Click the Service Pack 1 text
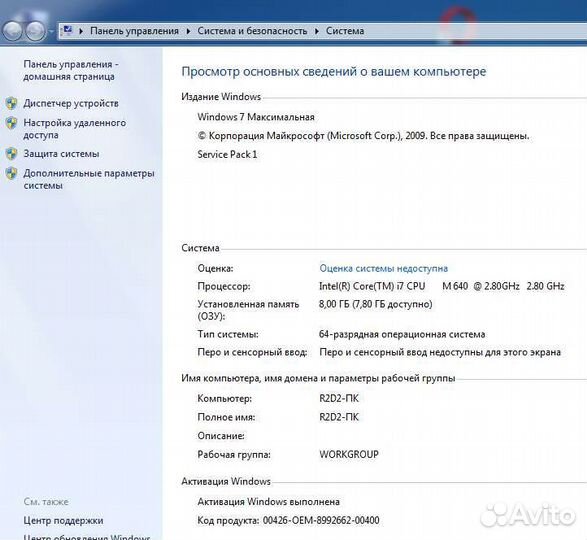587x540 pixels. [x=227, y=154]
